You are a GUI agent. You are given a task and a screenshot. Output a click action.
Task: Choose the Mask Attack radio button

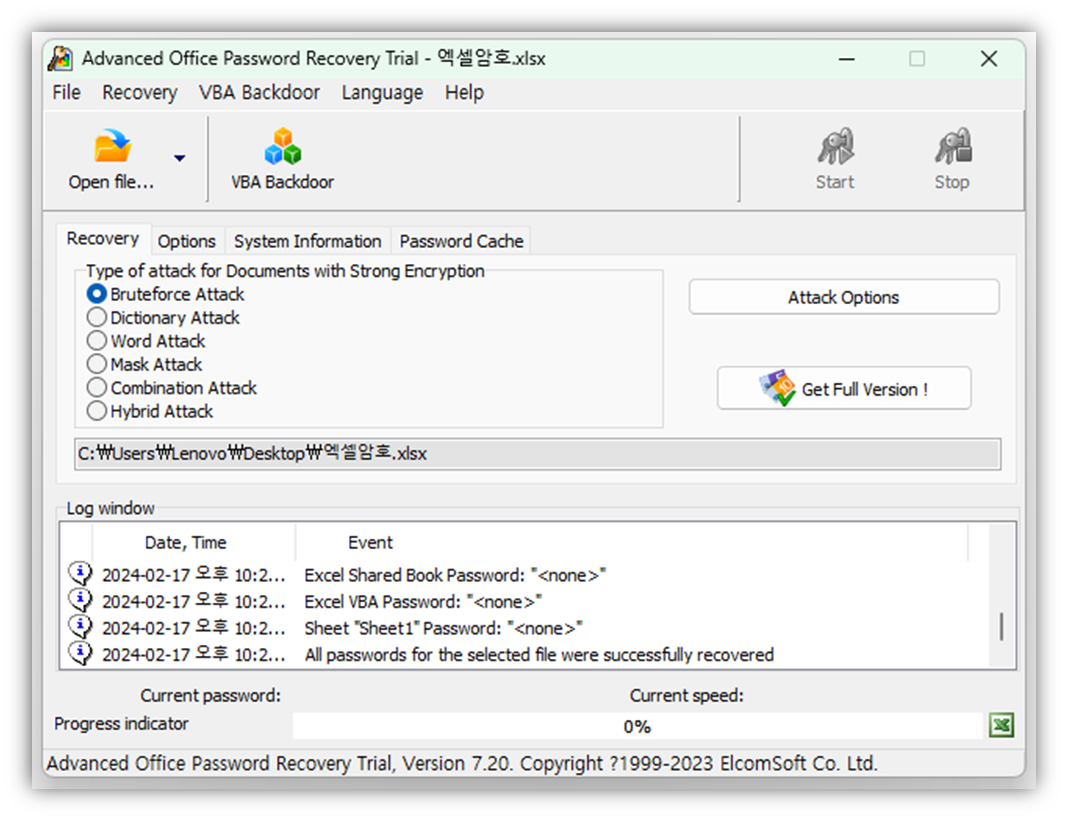[97, 365]
